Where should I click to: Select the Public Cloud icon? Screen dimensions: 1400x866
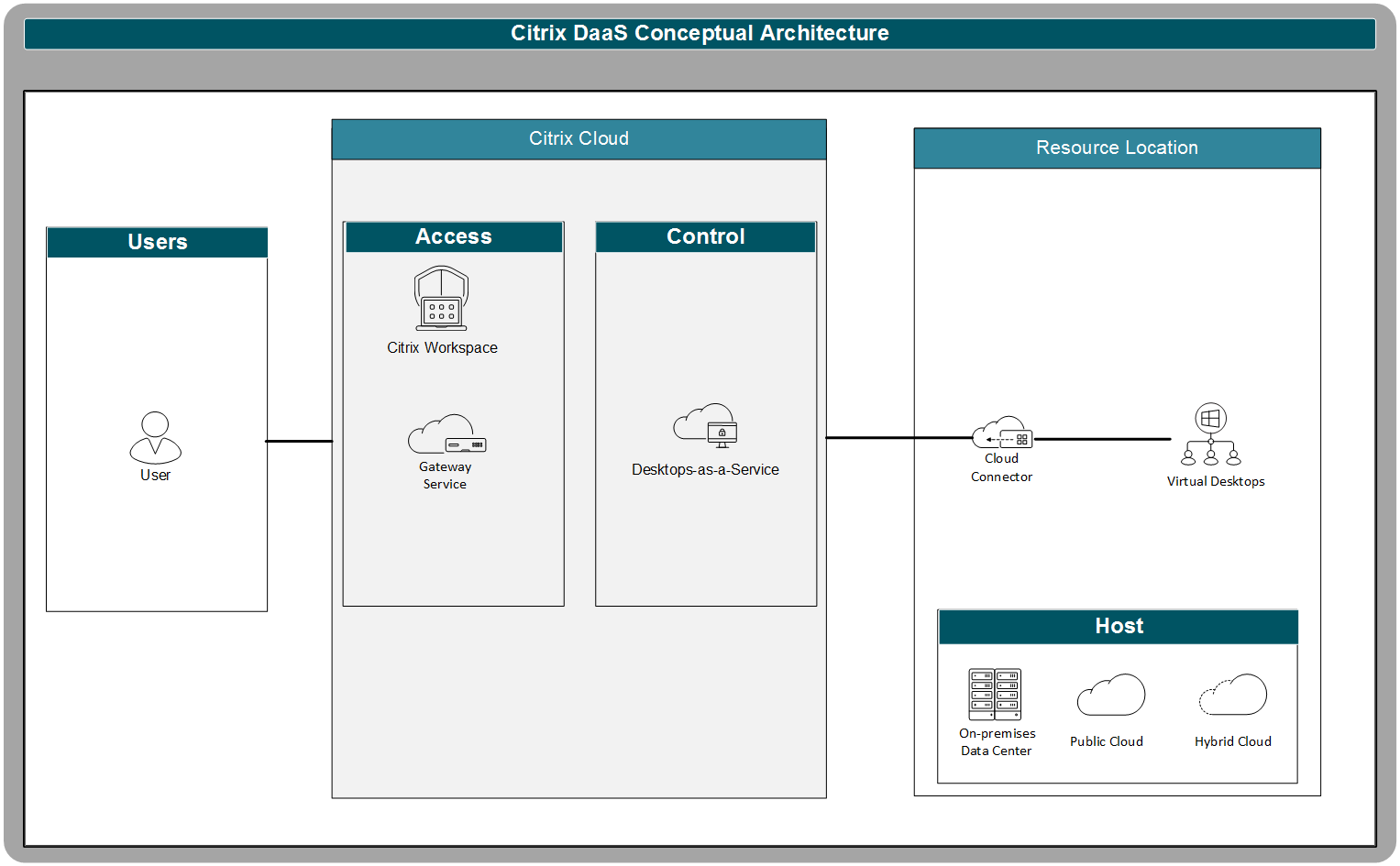tap(1111, 696)
